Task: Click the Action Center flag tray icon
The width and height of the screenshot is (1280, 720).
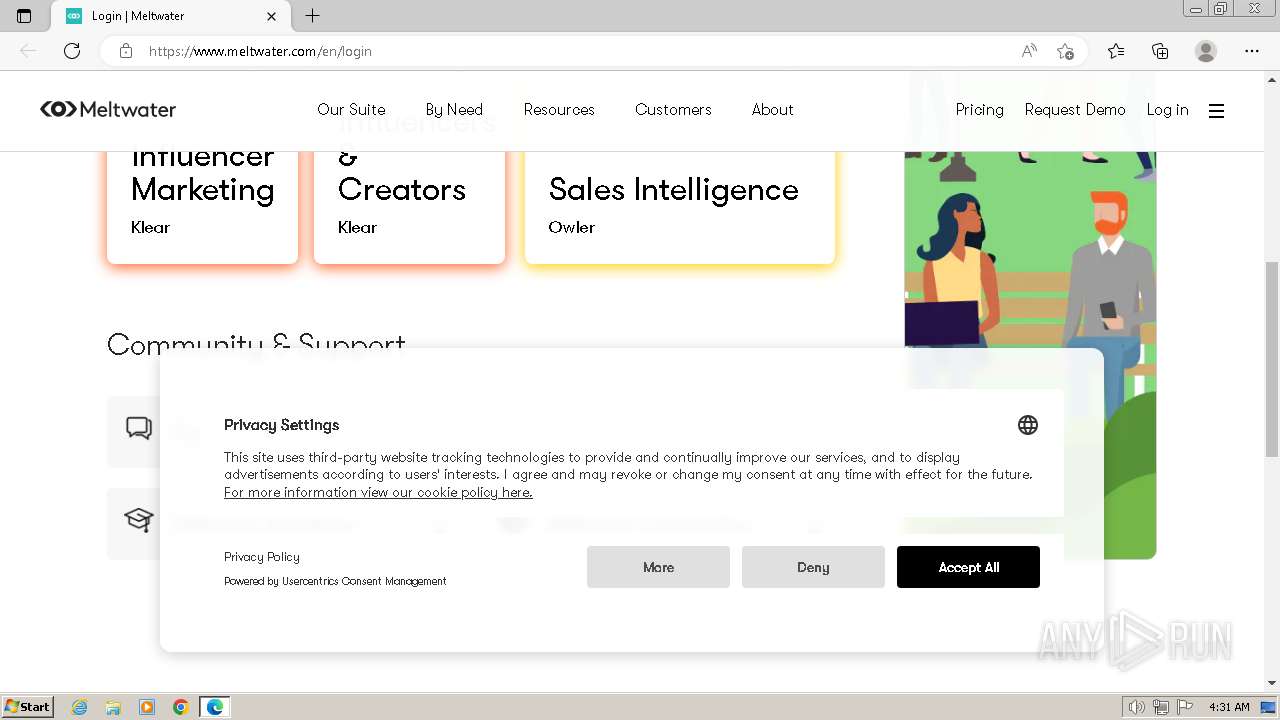Action: tap(1185, 707)
